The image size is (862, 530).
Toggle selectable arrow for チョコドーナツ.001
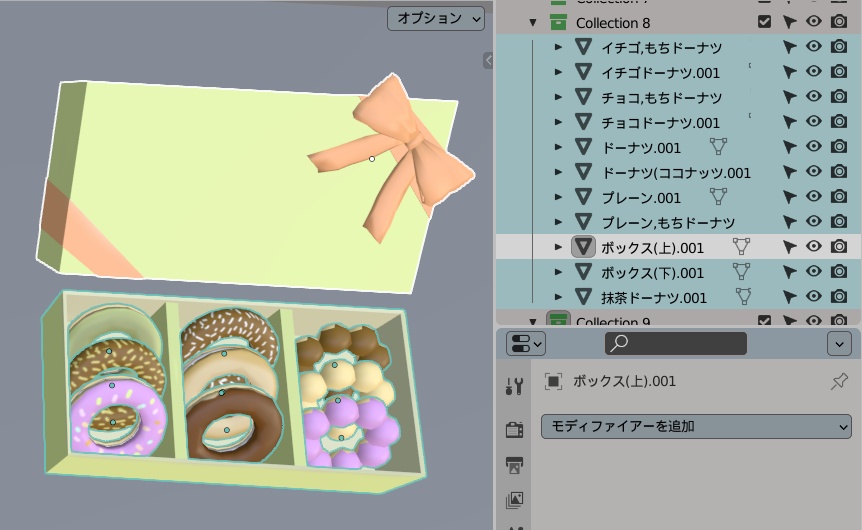pos(789,122)
